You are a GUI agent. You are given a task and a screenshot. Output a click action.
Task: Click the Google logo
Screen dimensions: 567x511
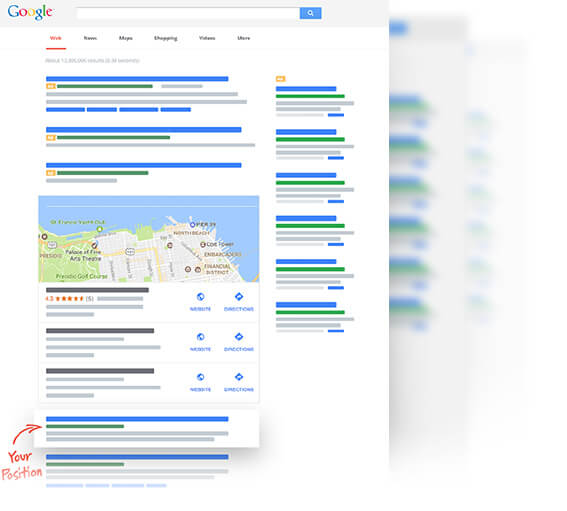click(x=31, y=12)
